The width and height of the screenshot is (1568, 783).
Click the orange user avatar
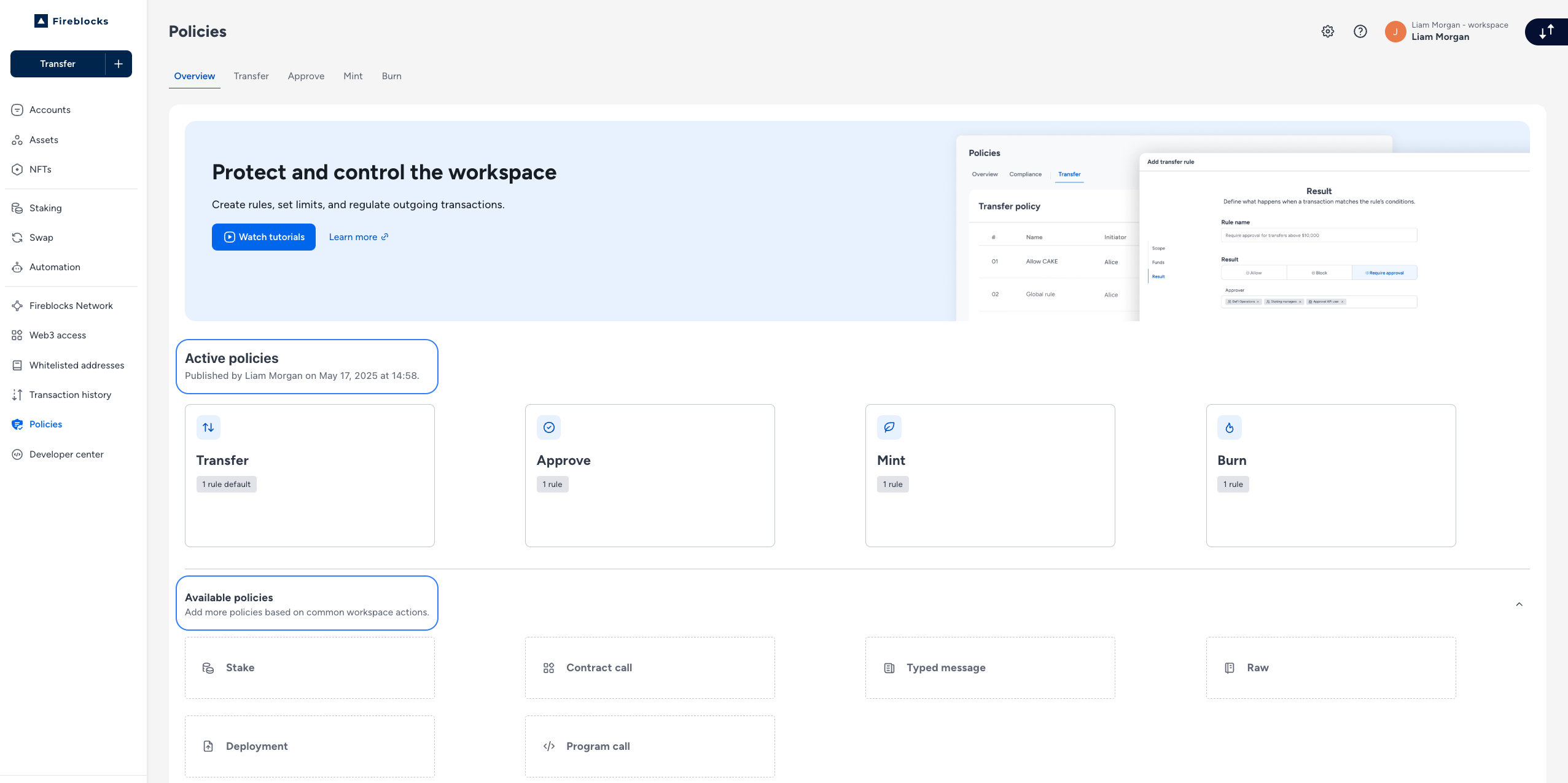pos(1395,31)
